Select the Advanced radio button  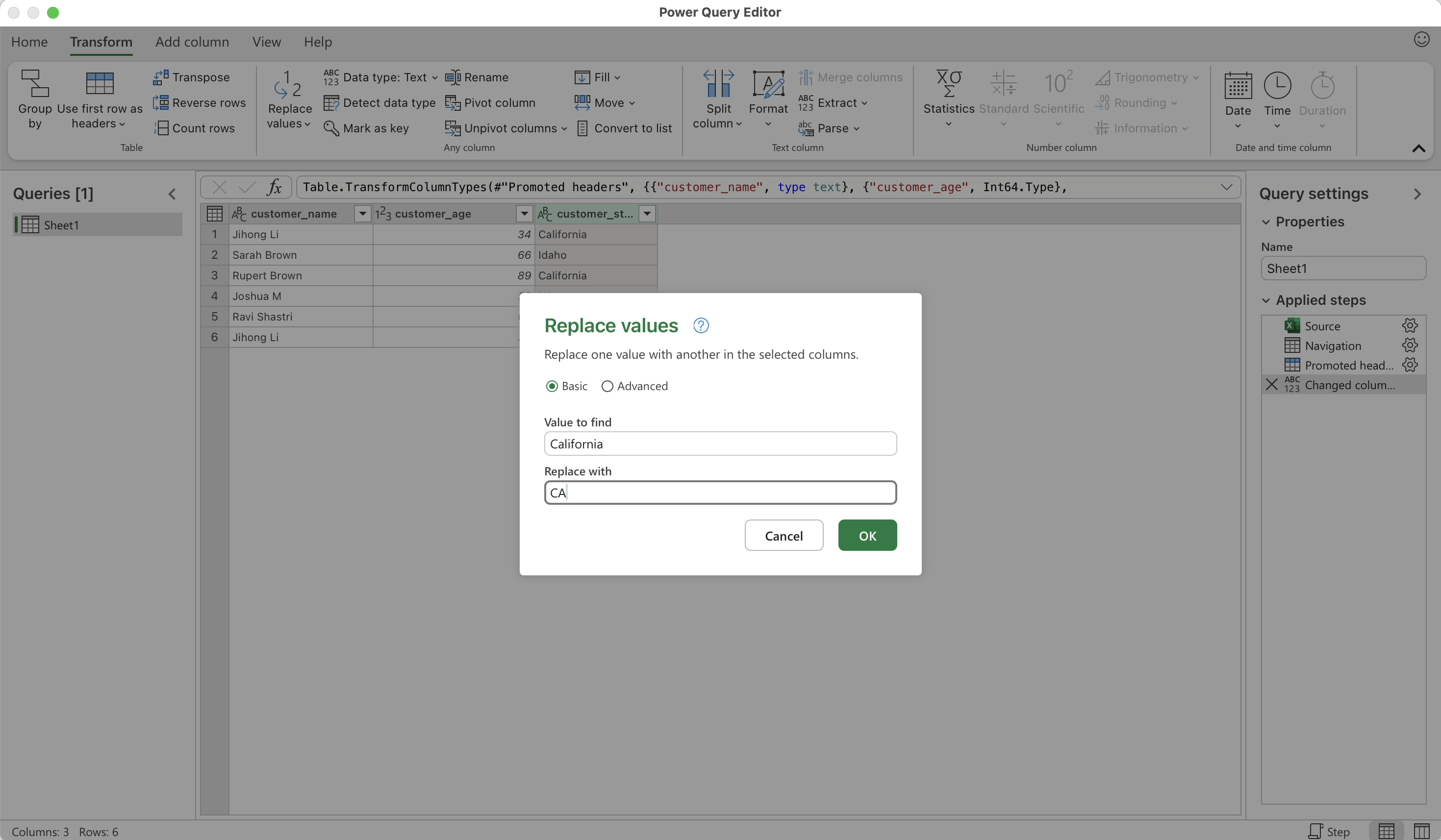click(607, 386)
